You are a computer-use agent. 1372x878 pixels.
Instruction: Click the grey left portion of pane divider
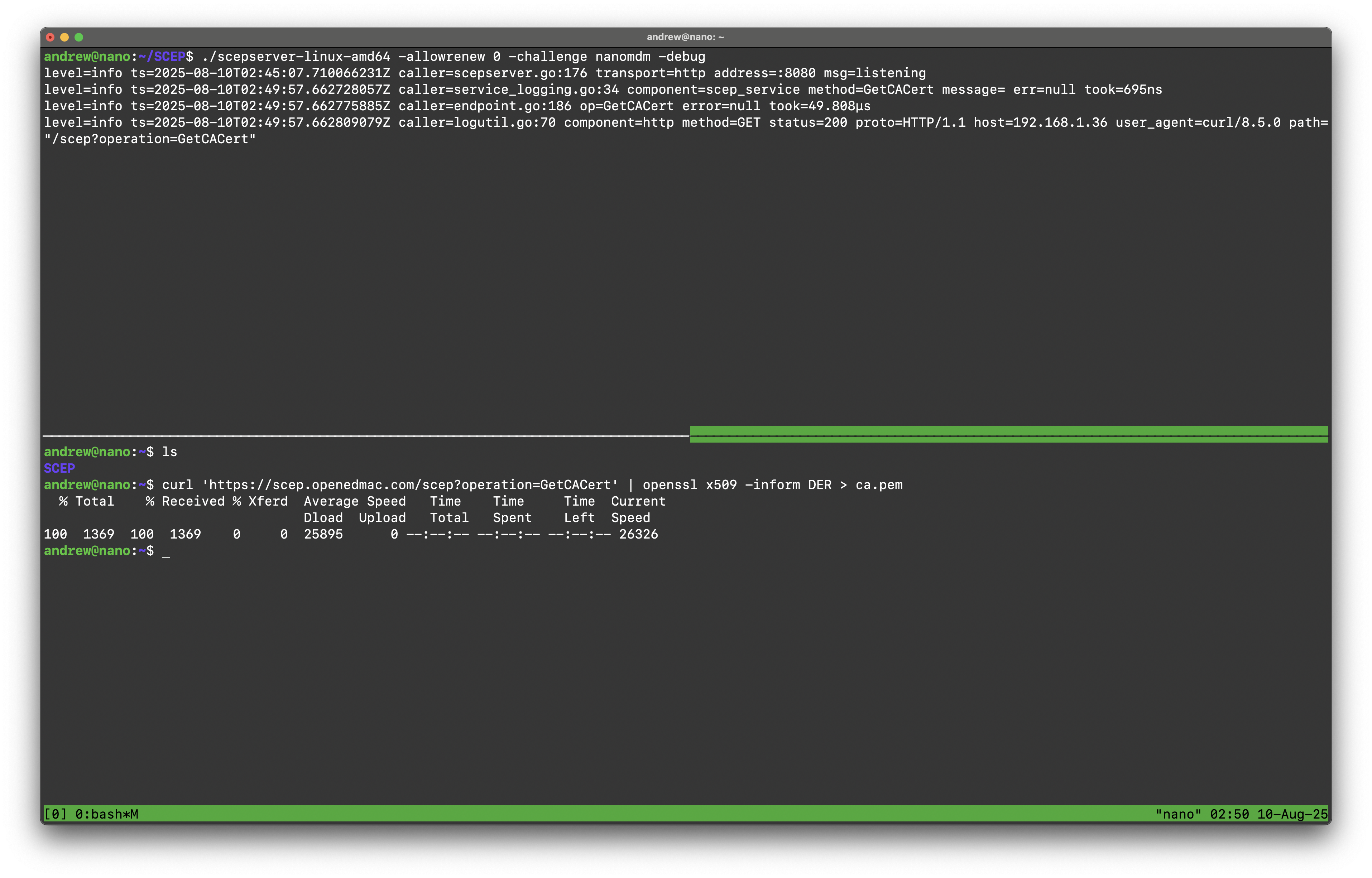[365, 436]
